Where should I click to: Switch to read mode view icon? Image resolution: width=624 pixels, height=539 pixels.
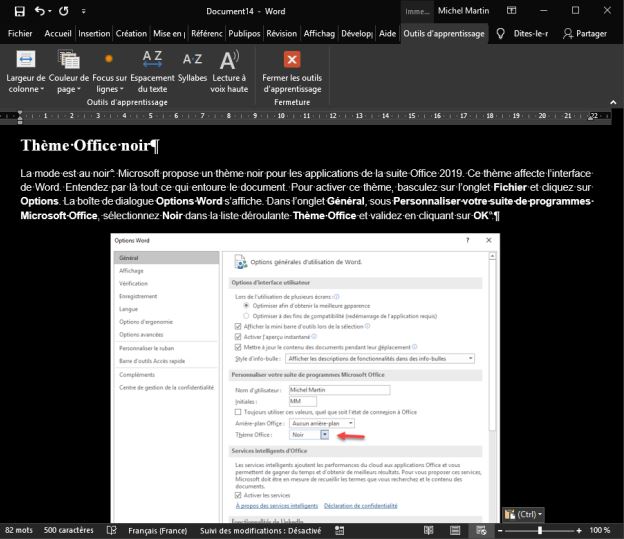coord(427,530)
